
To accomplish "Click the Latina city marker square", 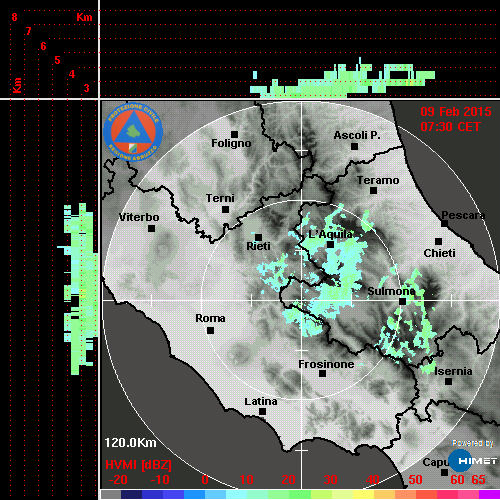I will pos(262,411).
